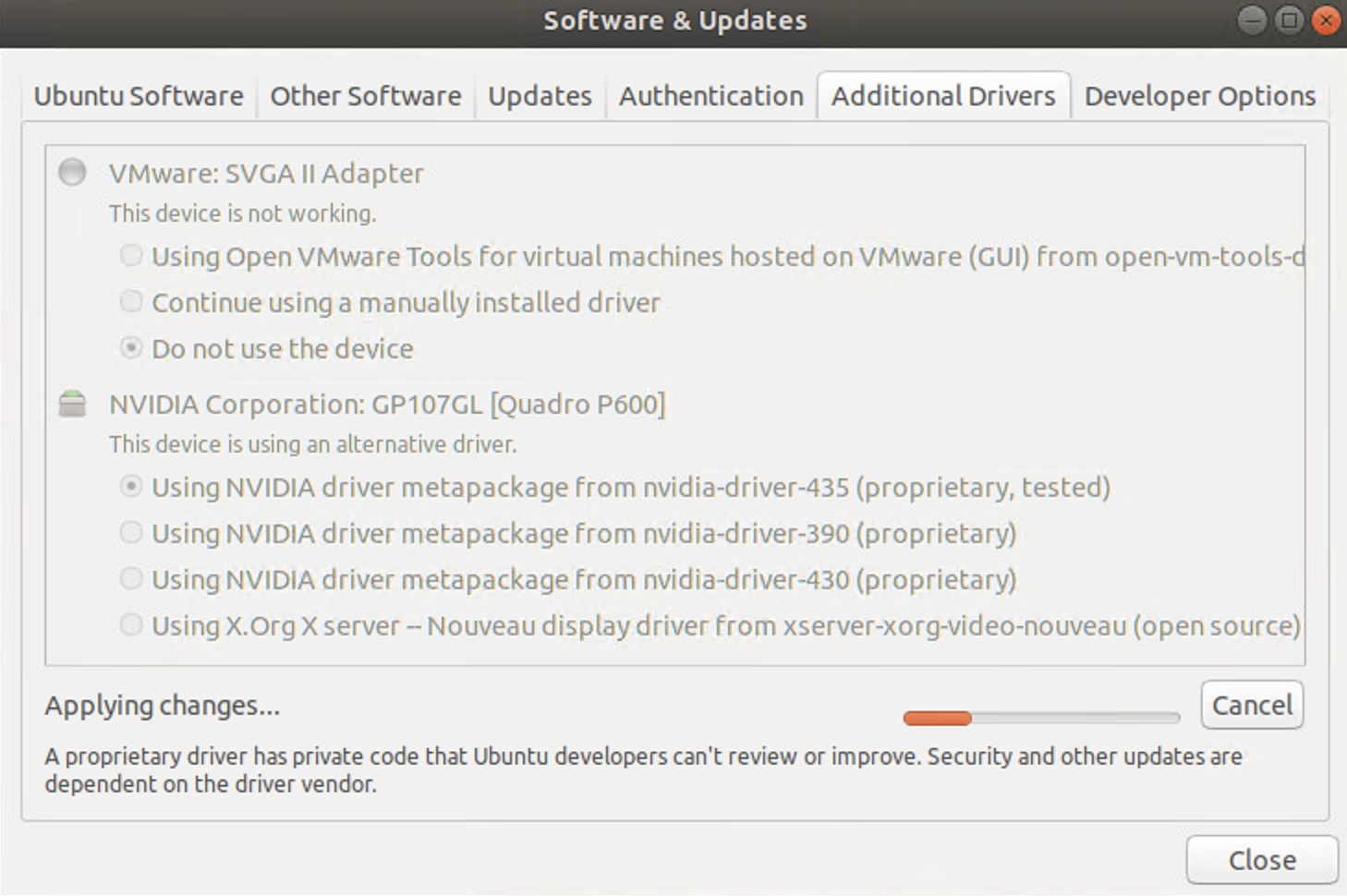Select Do not use the device
The image size is (1347, 896).
click(131, 348)
